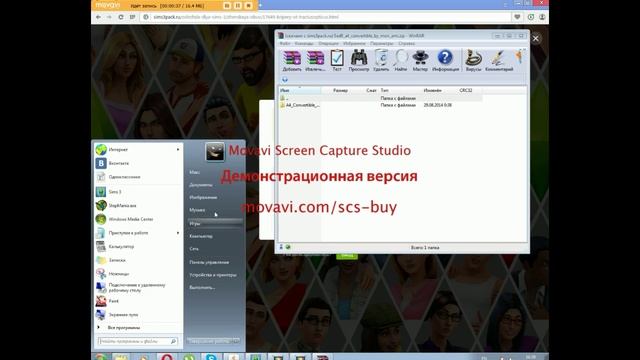The image size is (640, 360).
Task: Launch Ножницы (Snipping Tool) from Start menu
Action: coord(138,273)
